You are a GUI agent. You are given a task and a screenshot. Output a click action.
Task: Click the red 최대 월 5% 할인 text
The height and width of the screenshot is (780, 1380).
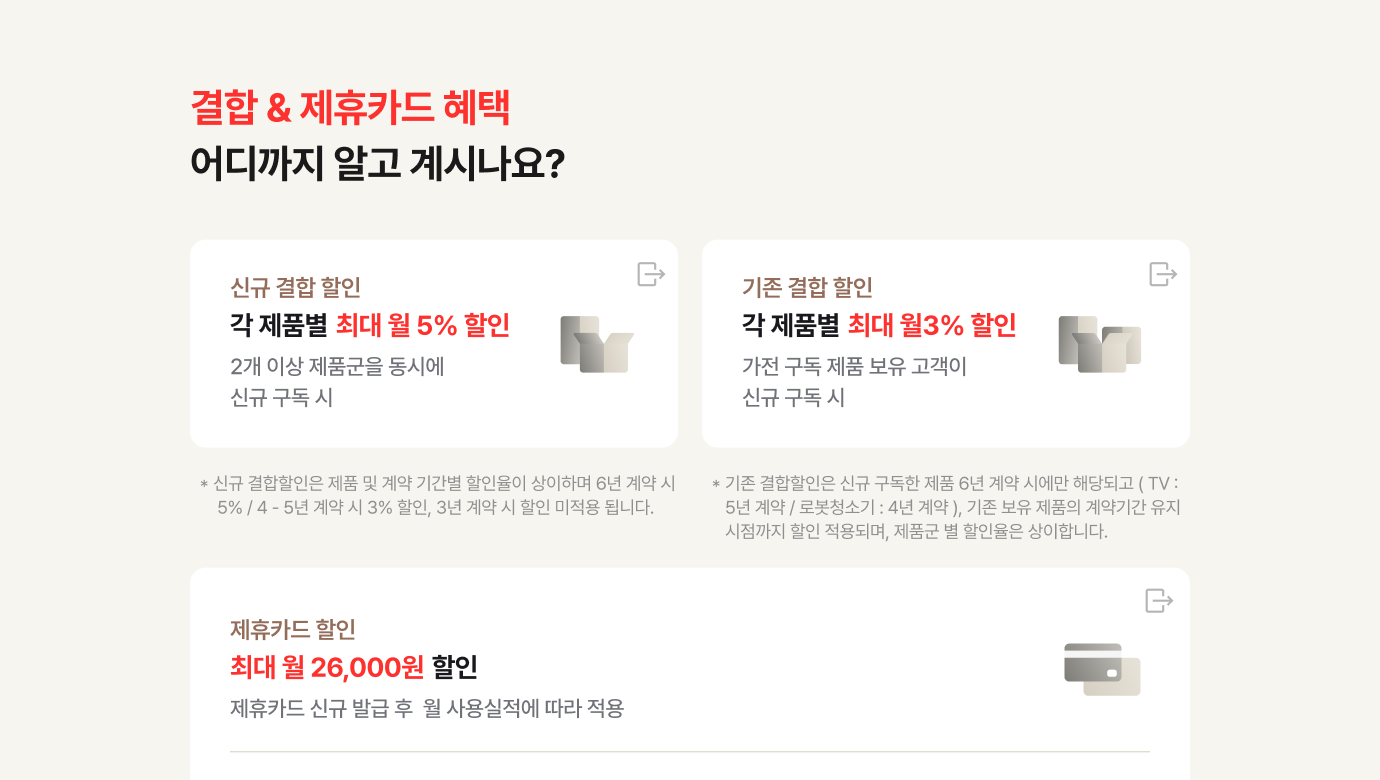[423, 325]
